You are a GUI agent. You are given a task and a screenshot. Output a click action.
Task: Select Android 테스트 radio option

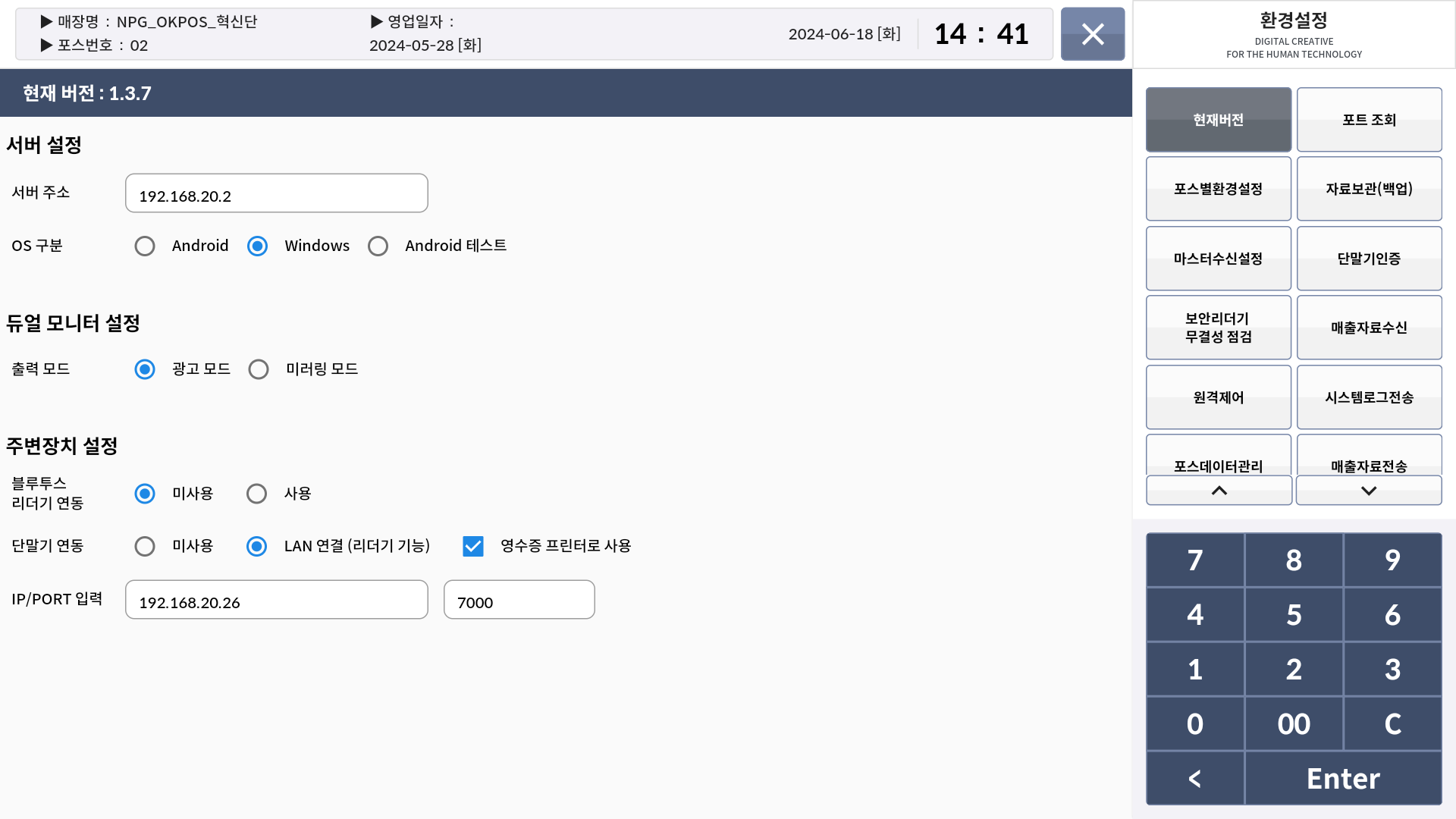(378, 246)
